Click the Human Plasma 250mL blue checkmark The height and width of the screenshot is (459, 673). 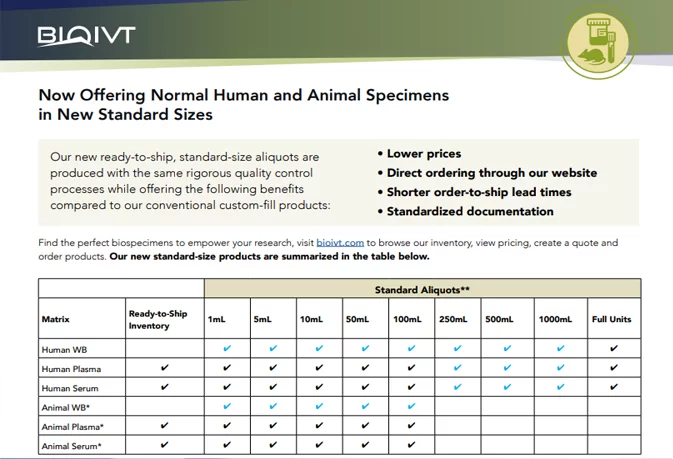point(458,368)
